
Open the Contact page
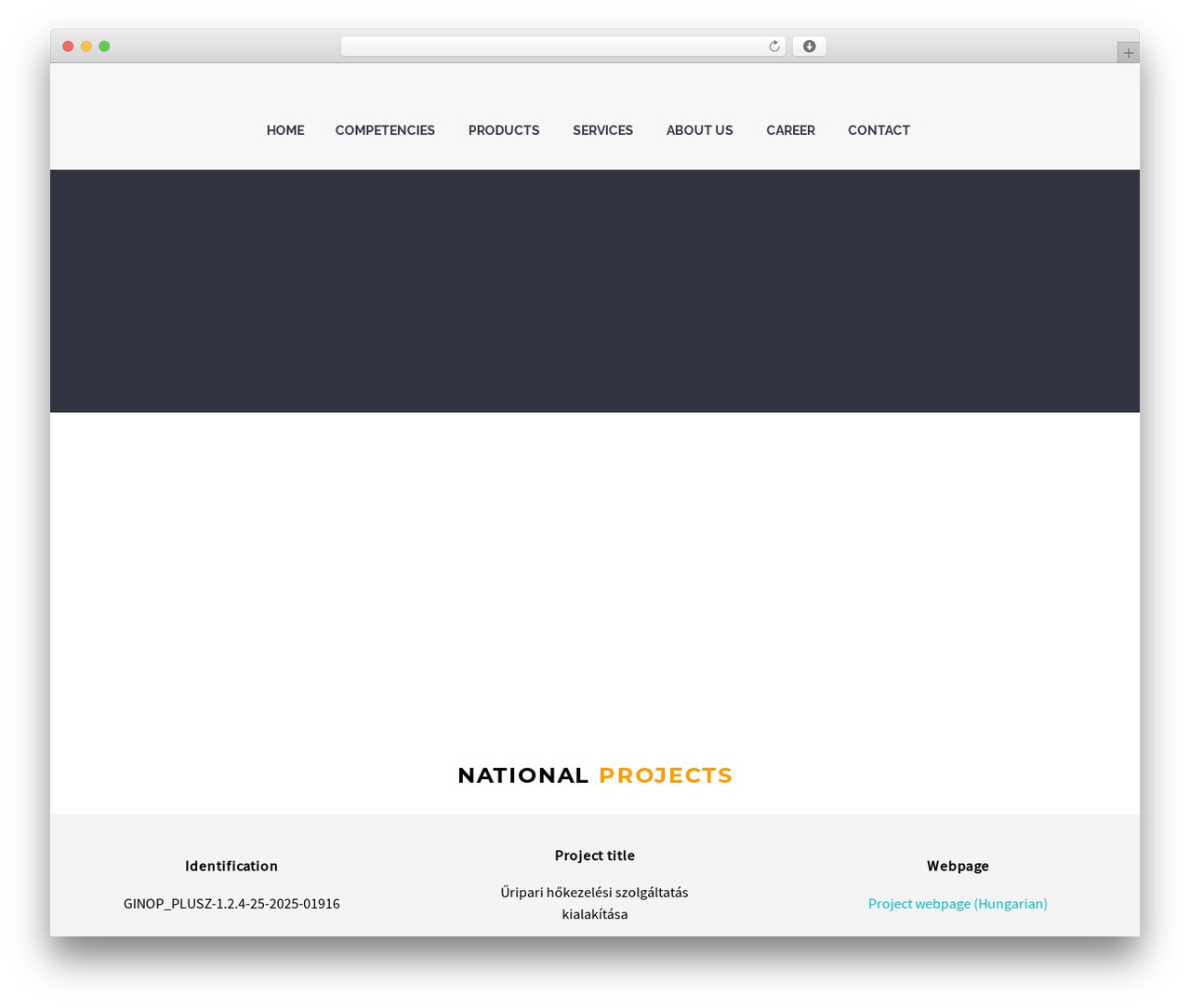[x=879, y=130]
